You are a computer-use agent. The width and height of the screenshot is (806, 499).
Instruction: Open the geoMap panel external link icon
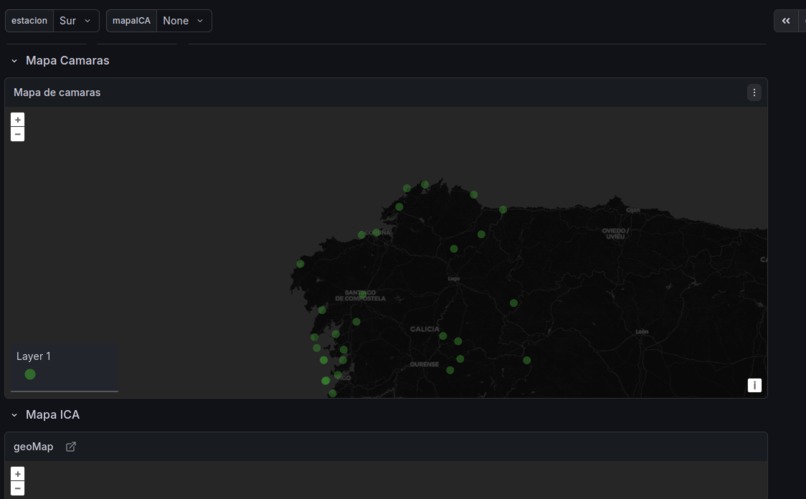(x=71, y=447)
